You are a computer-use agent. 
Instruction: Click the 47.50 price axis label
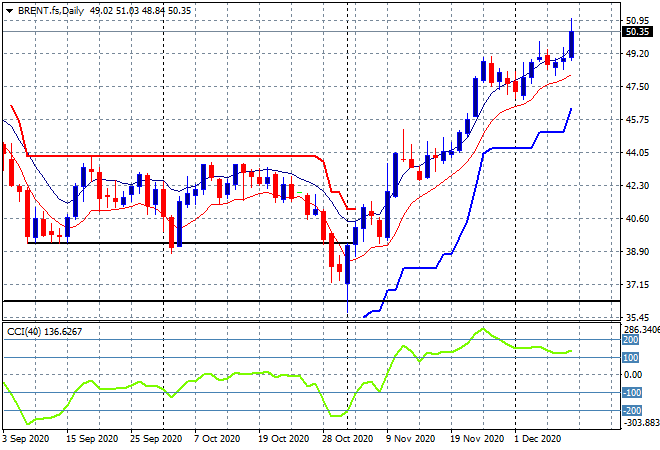pos(637,87)
